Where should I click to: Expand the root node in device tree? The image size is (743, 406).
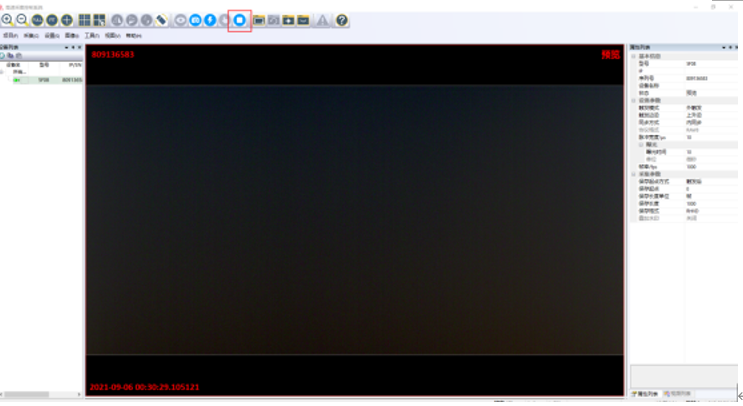pos(2,72)
